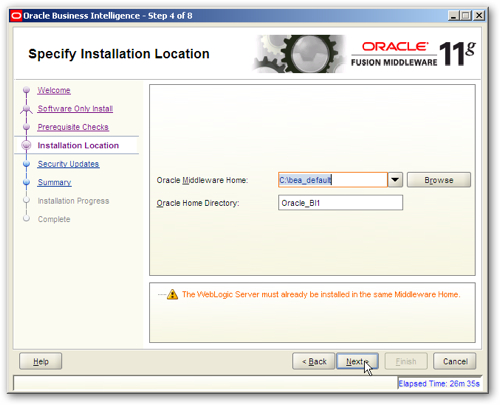Click the Oracle Home Directory label
Image resolution: width=500 pixels, height=405 pixels.
point(198,203)
